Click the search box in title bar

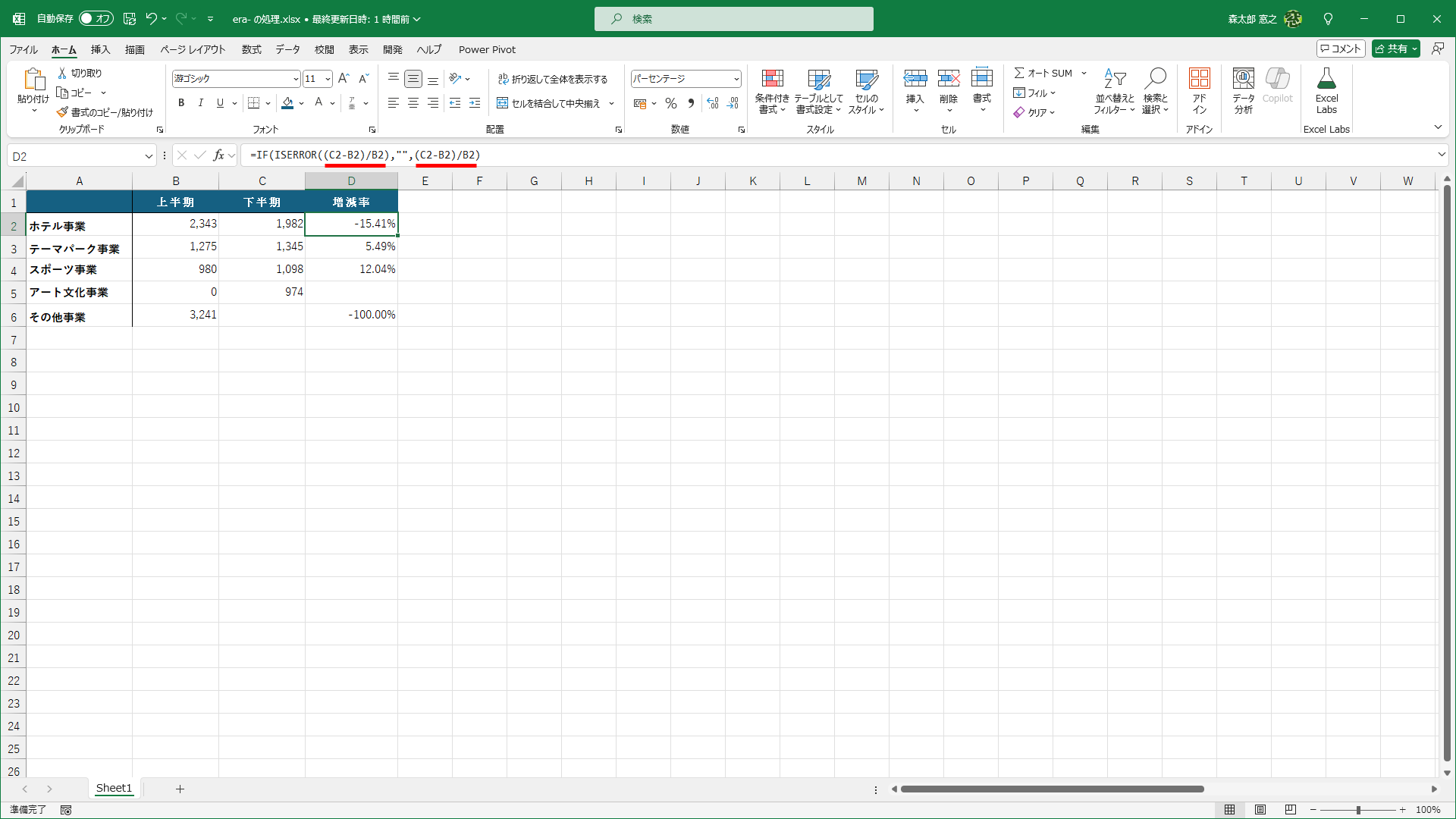click(x=733, y=19)
